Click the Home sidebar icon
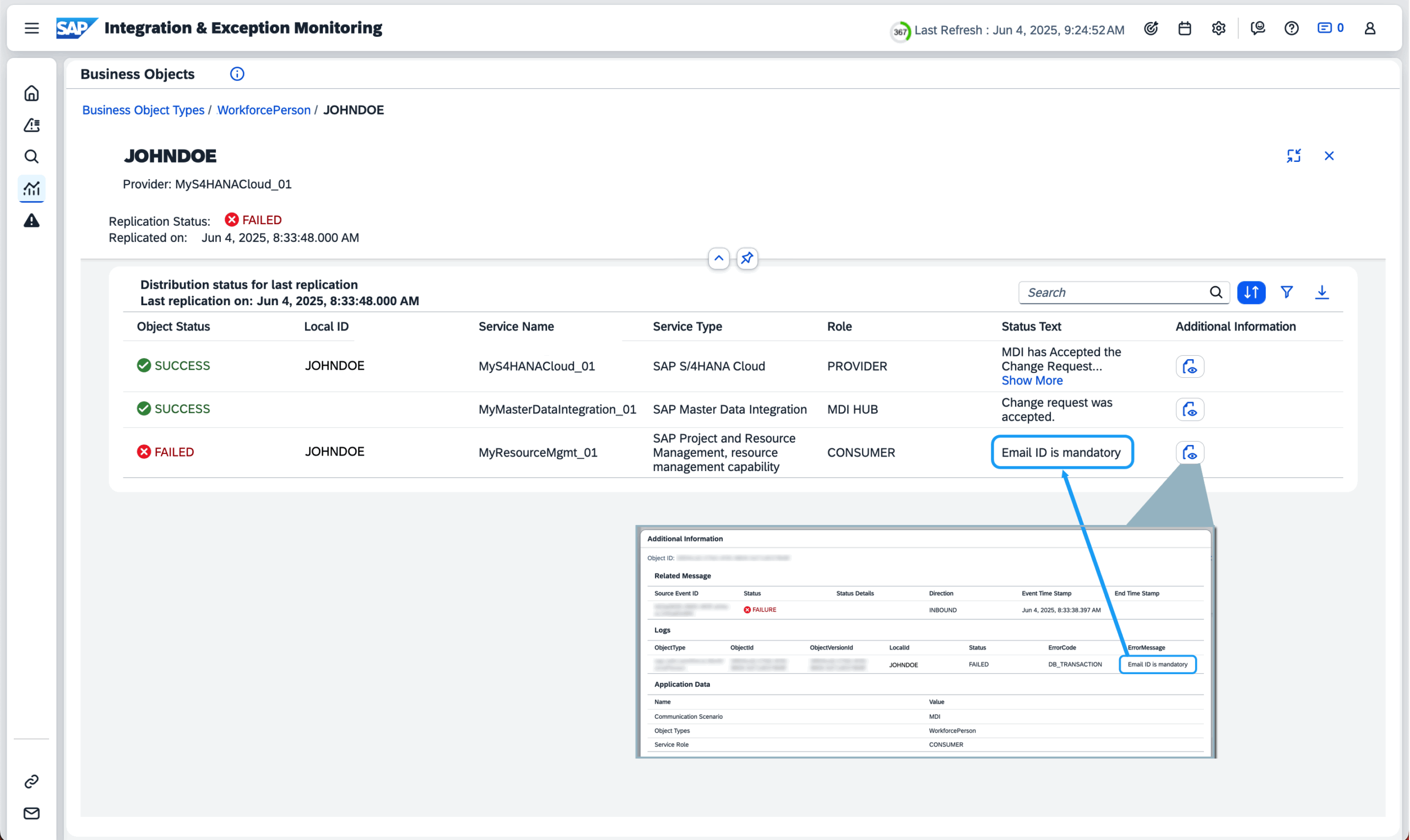 32,93
